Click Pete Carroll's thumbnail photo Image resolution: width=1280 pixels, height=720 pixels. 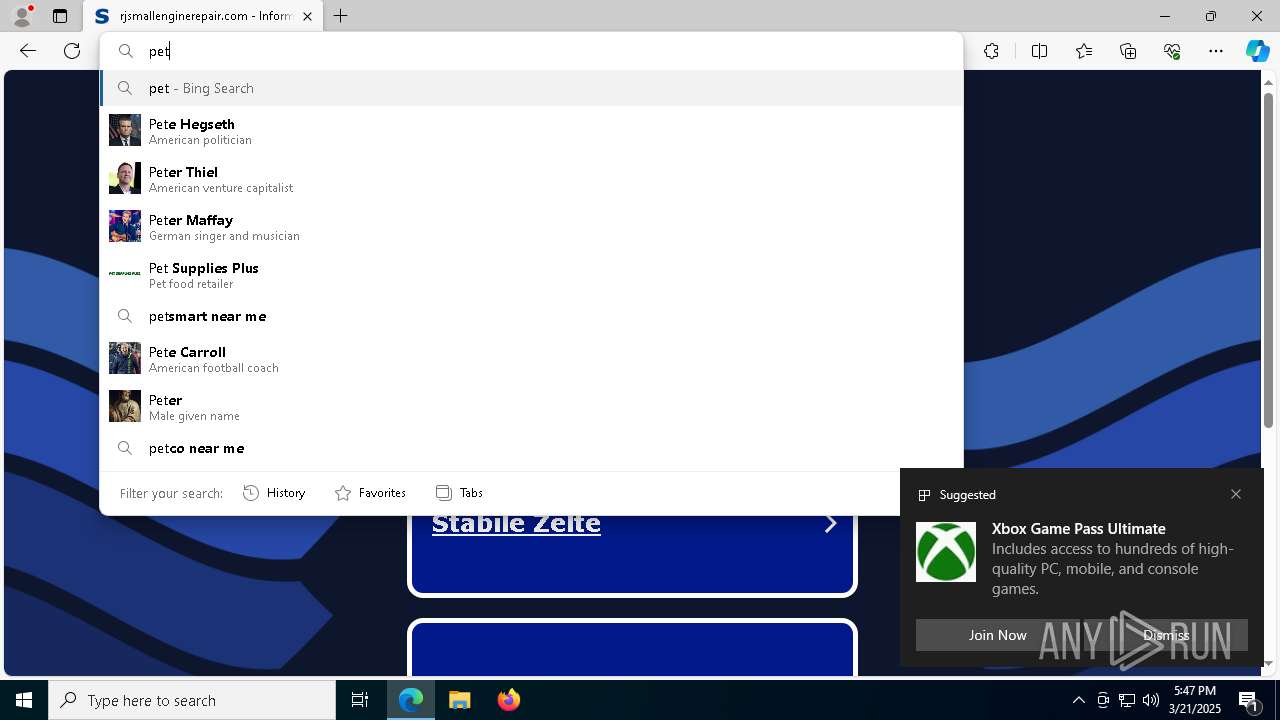[125, 358]
